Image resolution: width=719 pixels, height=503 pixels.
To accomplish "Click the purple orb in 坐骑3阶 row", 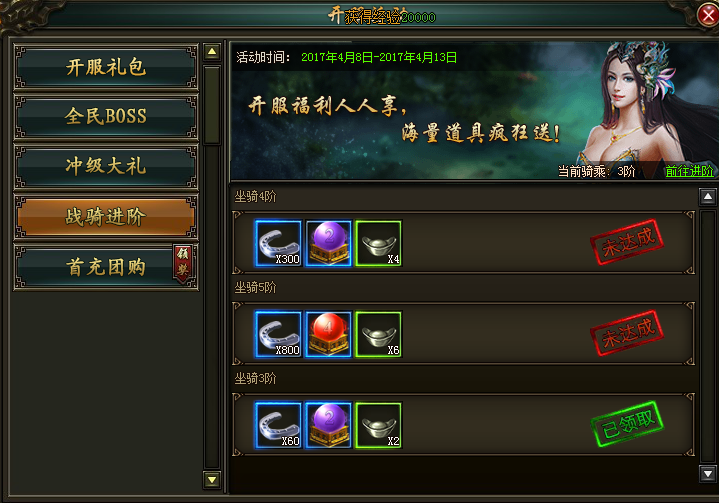I will [328, 425].
